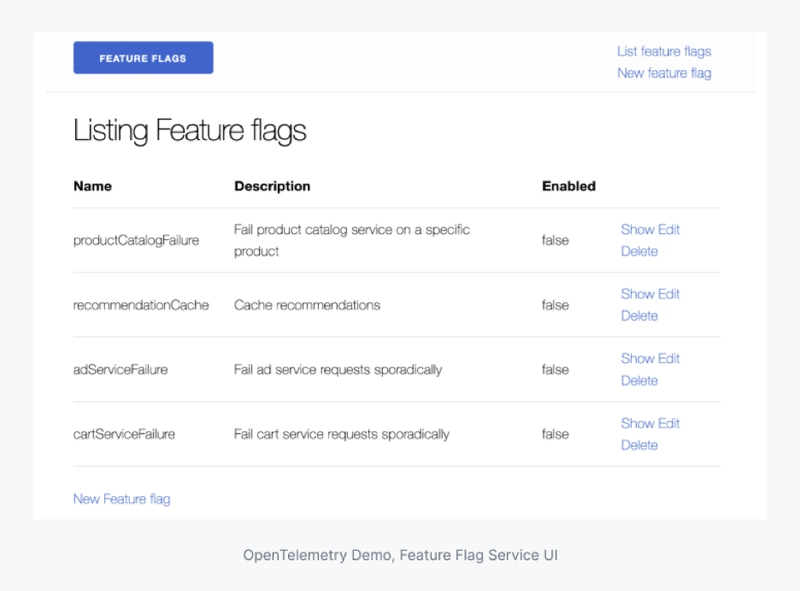Click the Enabled column header
This screenshot has height=591, width=800.
(x=568, y=186)
